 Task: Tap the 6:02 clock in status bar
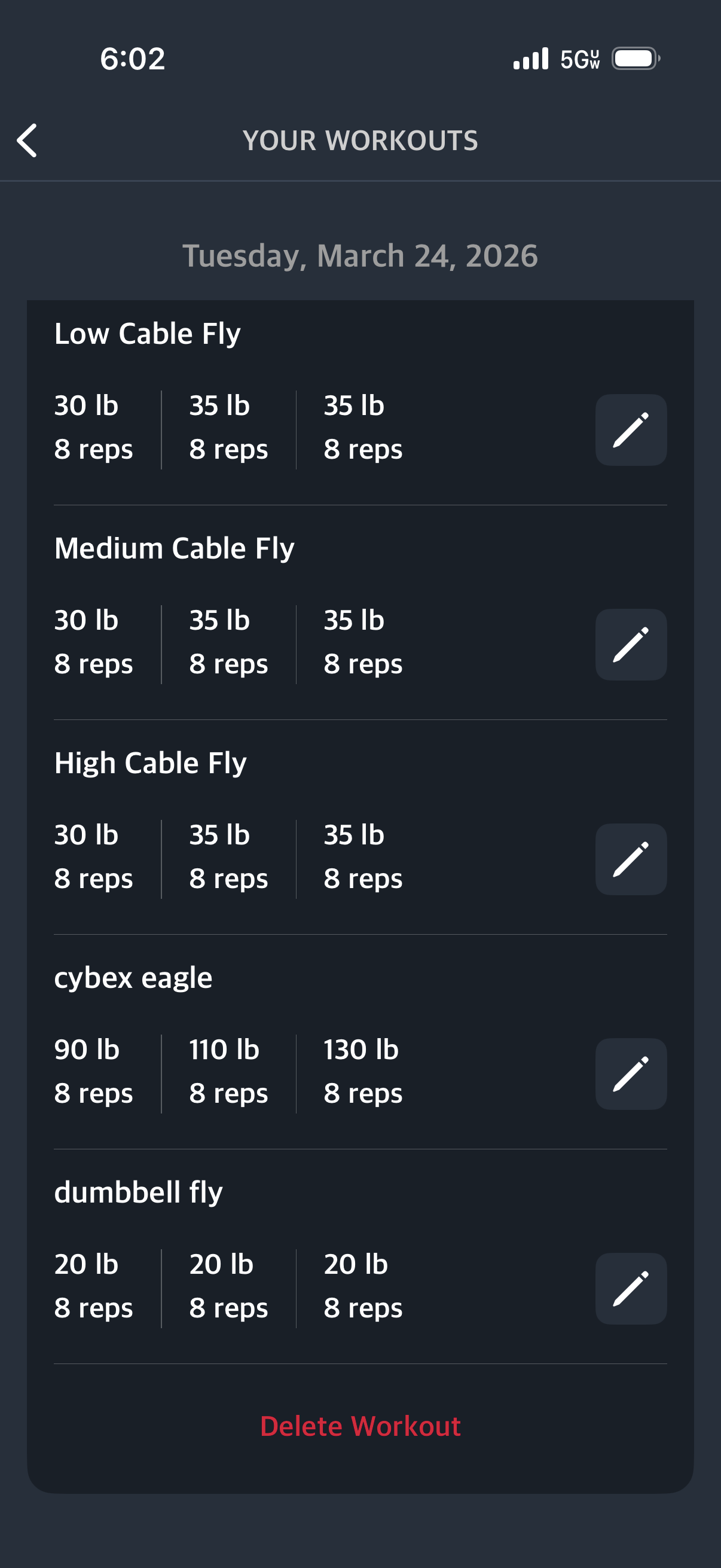pos(133,59)
